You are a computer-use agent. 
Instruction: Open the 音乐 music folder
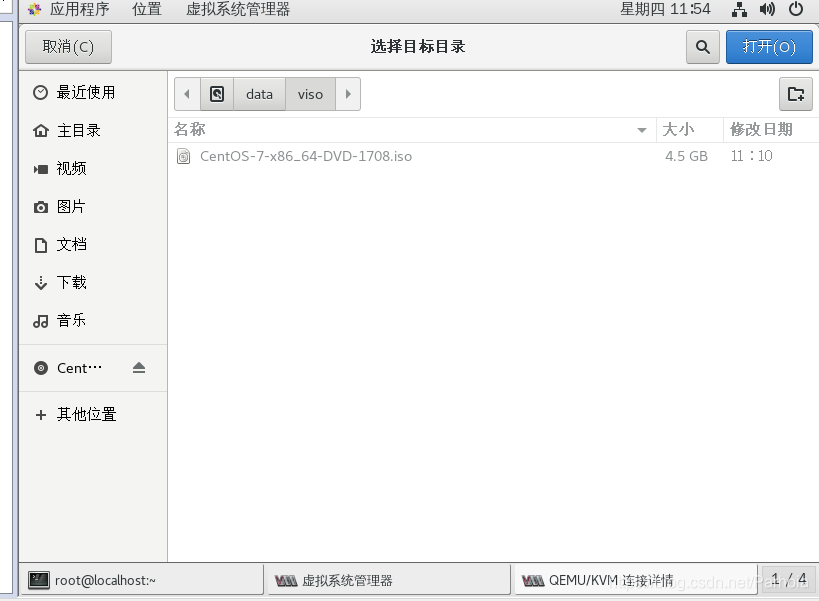point(93,321)
